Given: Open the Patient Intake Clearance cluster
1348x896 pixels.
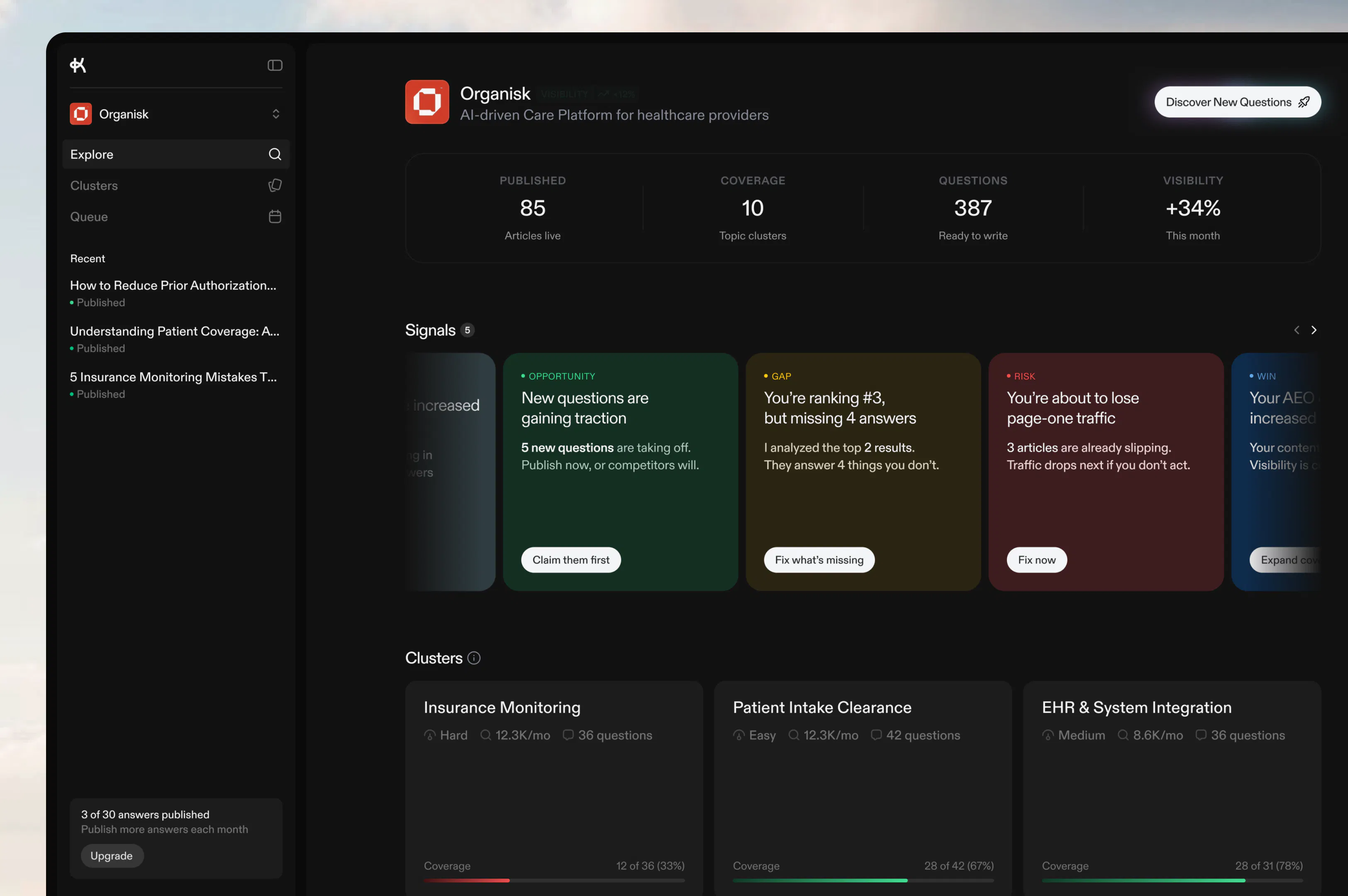Looking at the screenshot, I should pos(863,788).
